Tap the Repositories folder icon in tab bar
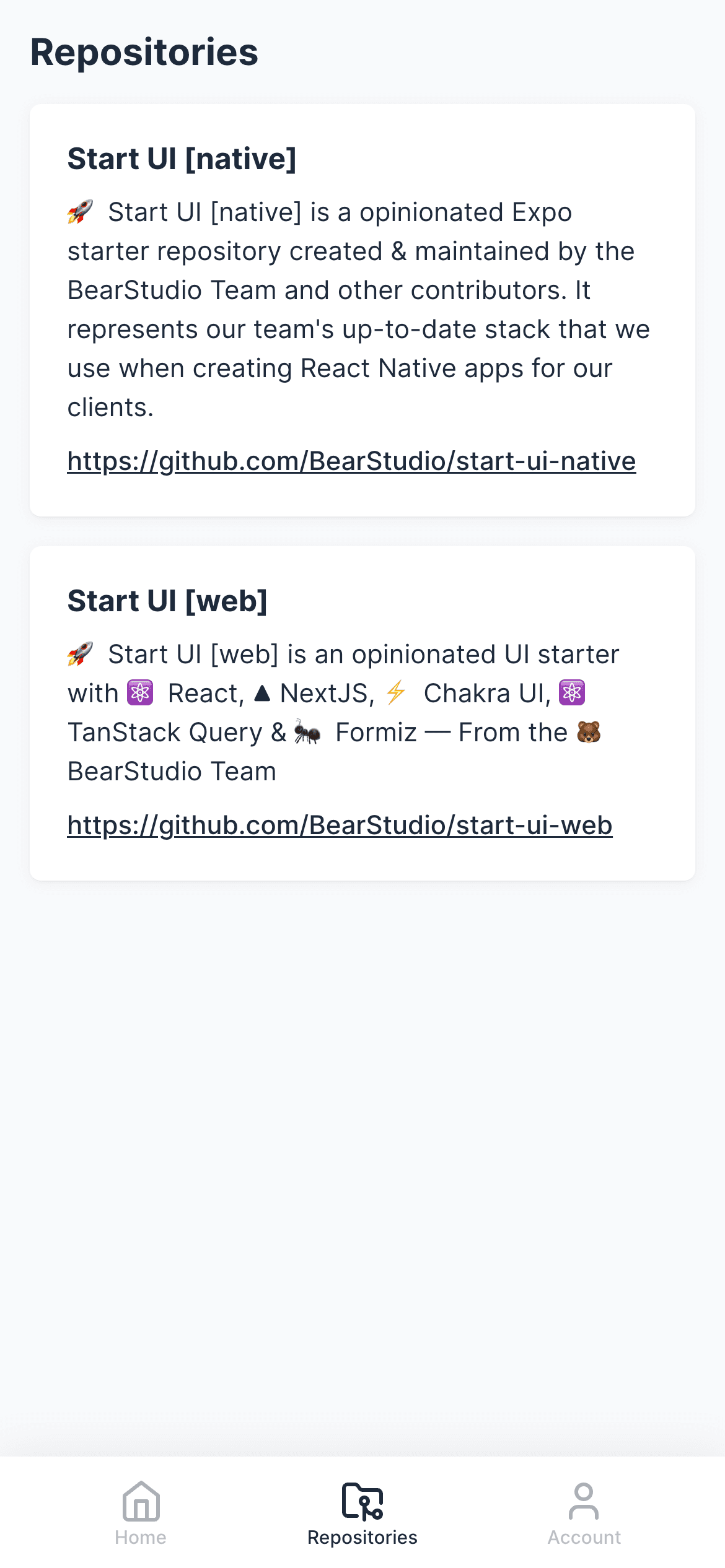The image size is (725, 1568). (362, 1501)
